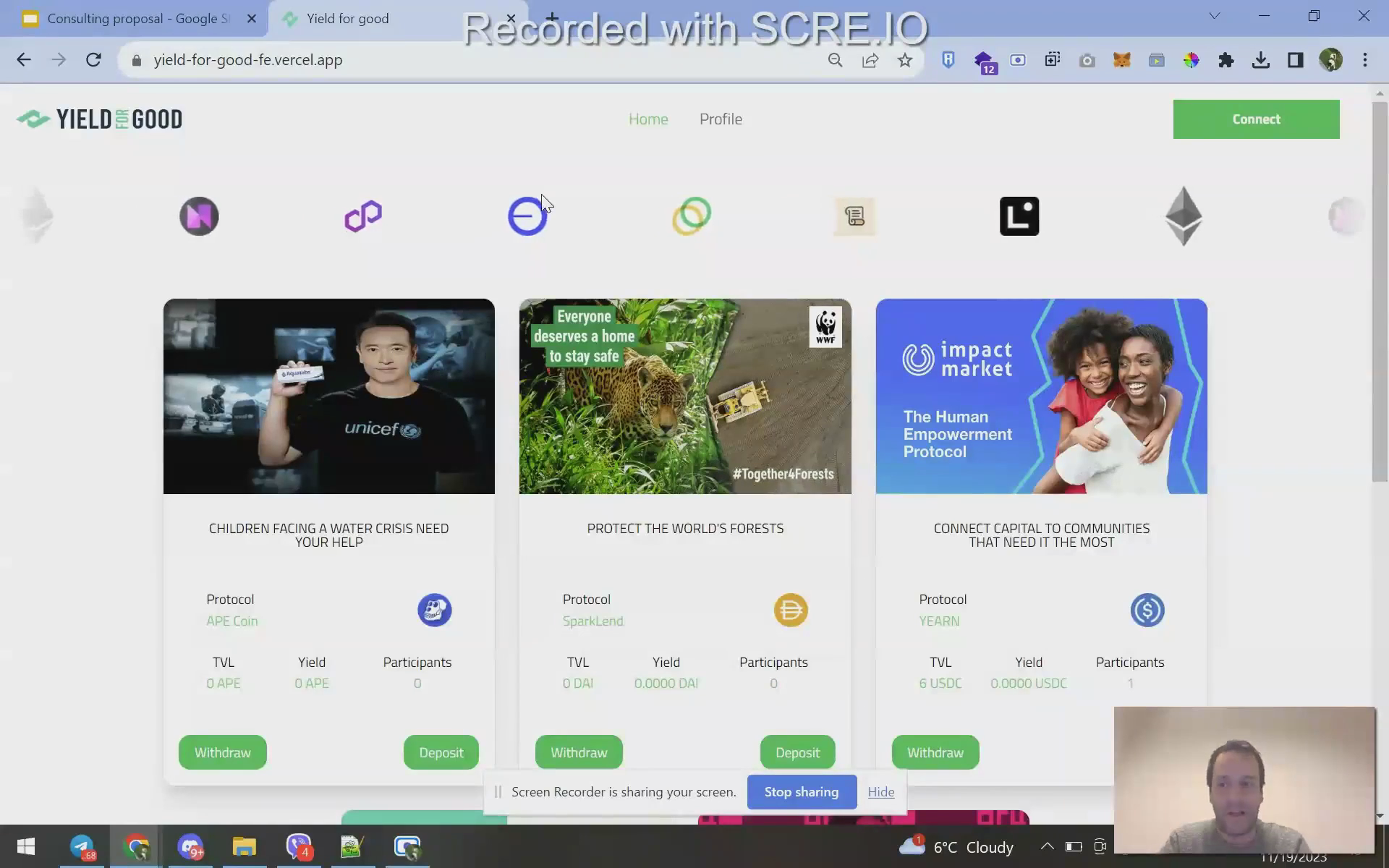Deposit into the WWF forests card
This screenshot has width=1389, height=868.
click(797, 752)
